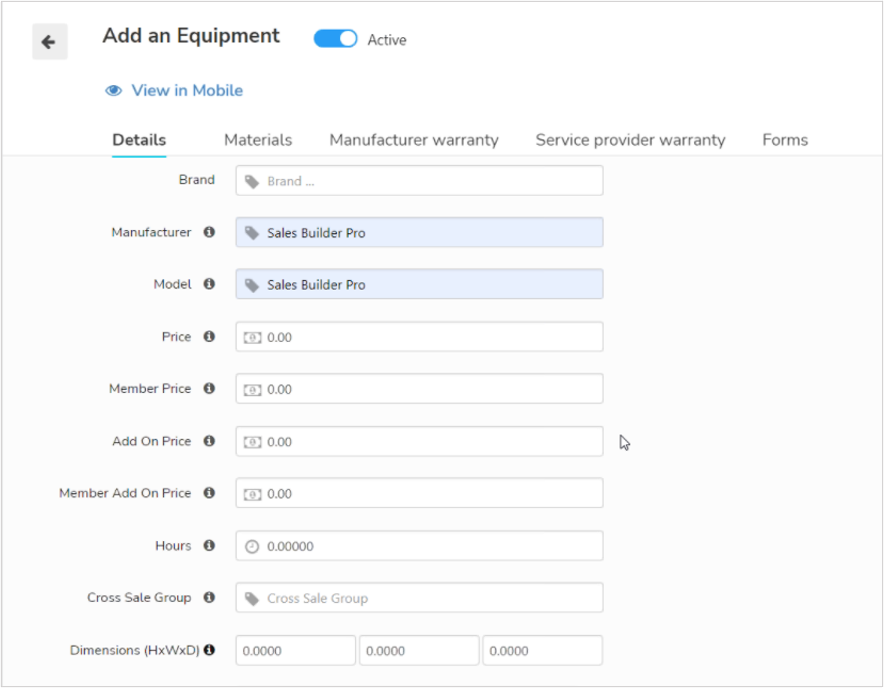Viewport: 885px width, 688px height.
Task: Show info tooltip for Price
Action: pyautogui.click(x=209, y=336)
